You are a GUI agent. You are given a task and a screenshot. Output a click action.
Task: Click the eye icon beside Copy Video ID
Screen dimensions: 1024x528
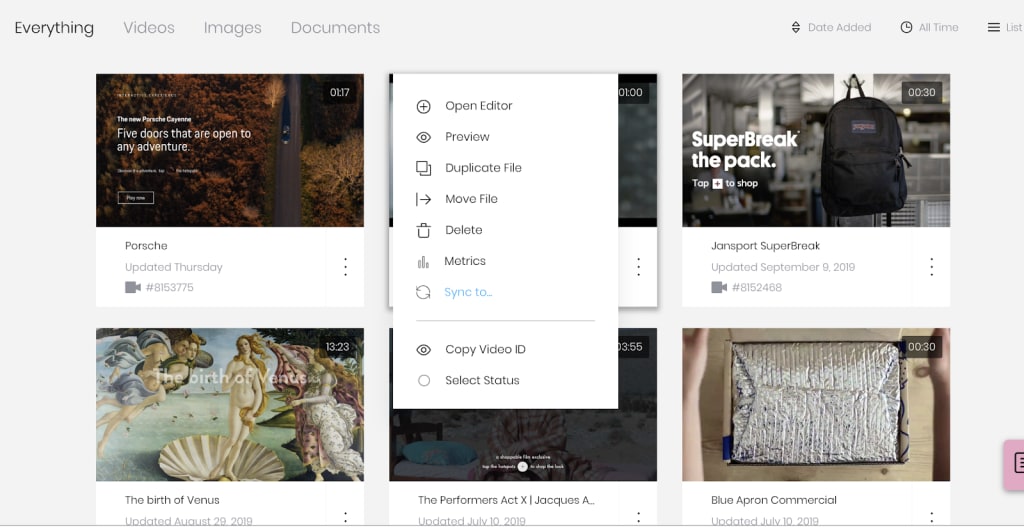click(x=423, y=350)
